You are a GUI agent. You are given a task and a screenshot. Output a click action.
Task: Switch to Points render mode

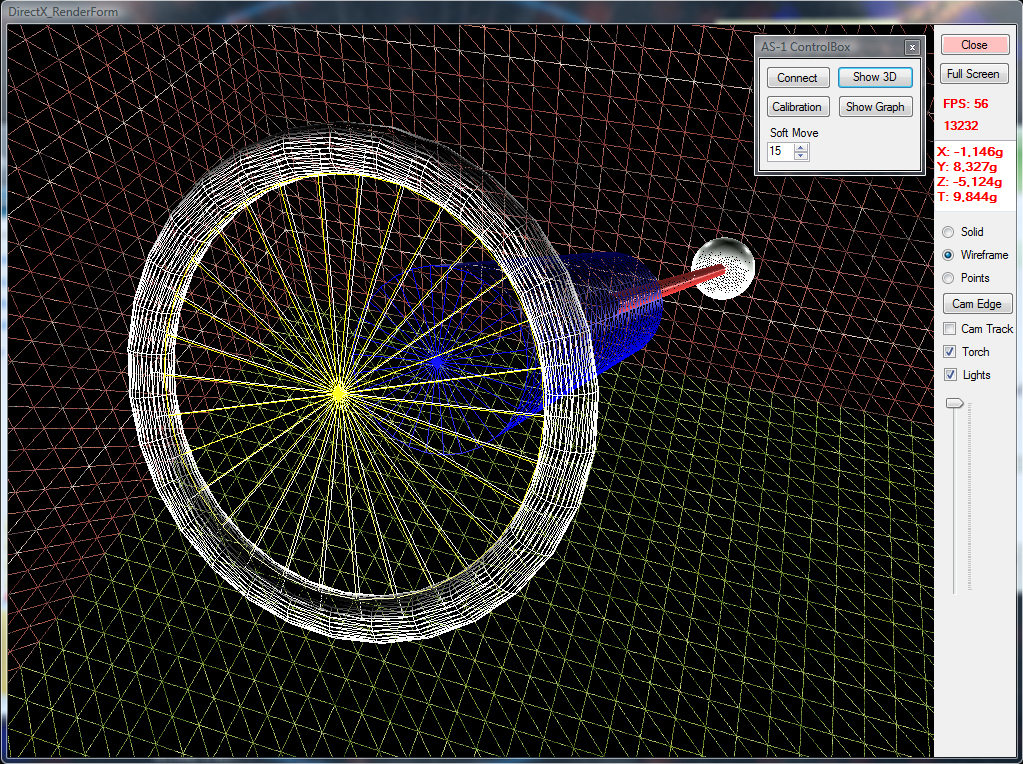948,278
